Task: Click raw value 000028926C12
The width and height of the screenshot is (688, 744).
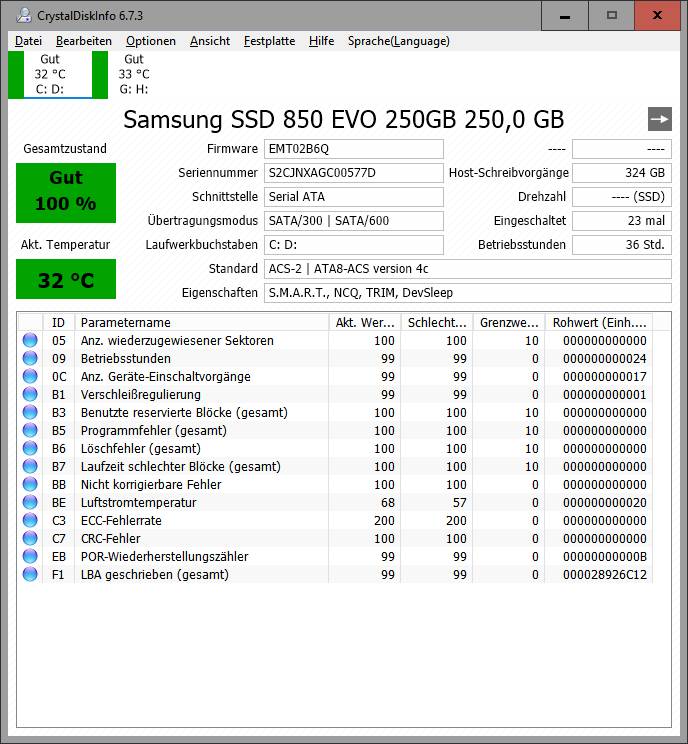Action: point(605,575)
